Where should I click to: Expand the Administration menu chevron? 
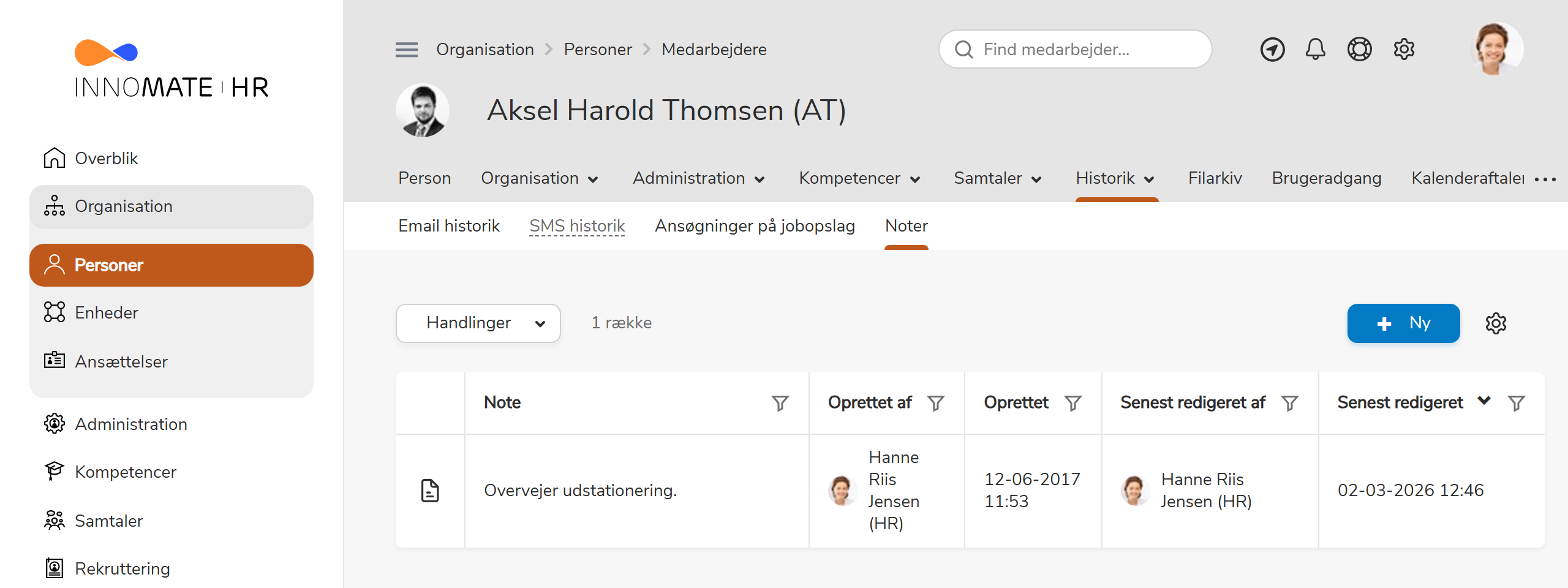761,179
